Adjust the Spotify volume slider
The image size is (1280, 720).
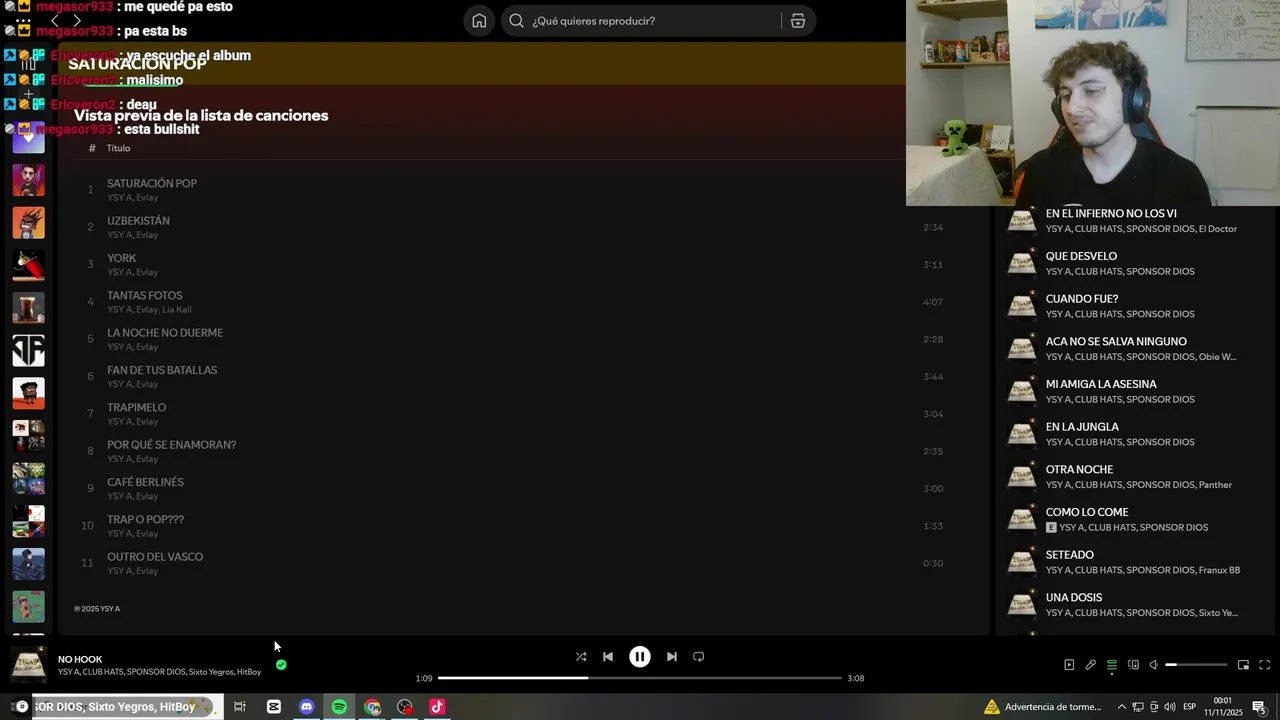click(1196, 665)
